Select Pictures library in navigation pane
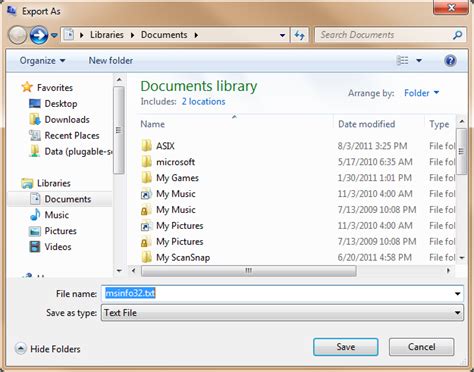The height and width of the screenshot is (372, 474). tap(53, 231)
